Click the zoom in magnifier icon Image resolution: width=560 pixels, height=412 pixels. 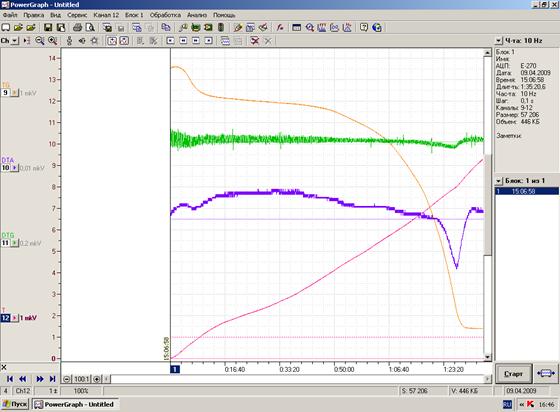[x=52, y=41]
